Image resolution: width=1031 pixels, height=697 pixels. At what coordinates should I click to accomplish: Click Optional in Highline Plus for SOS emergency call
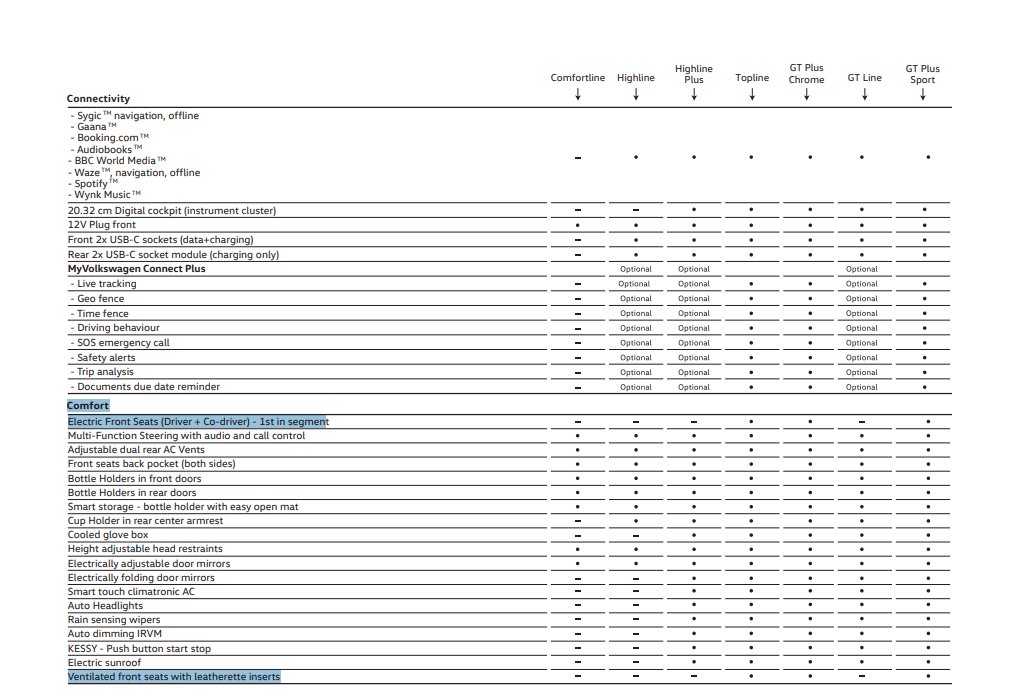[x=694, y=343]
